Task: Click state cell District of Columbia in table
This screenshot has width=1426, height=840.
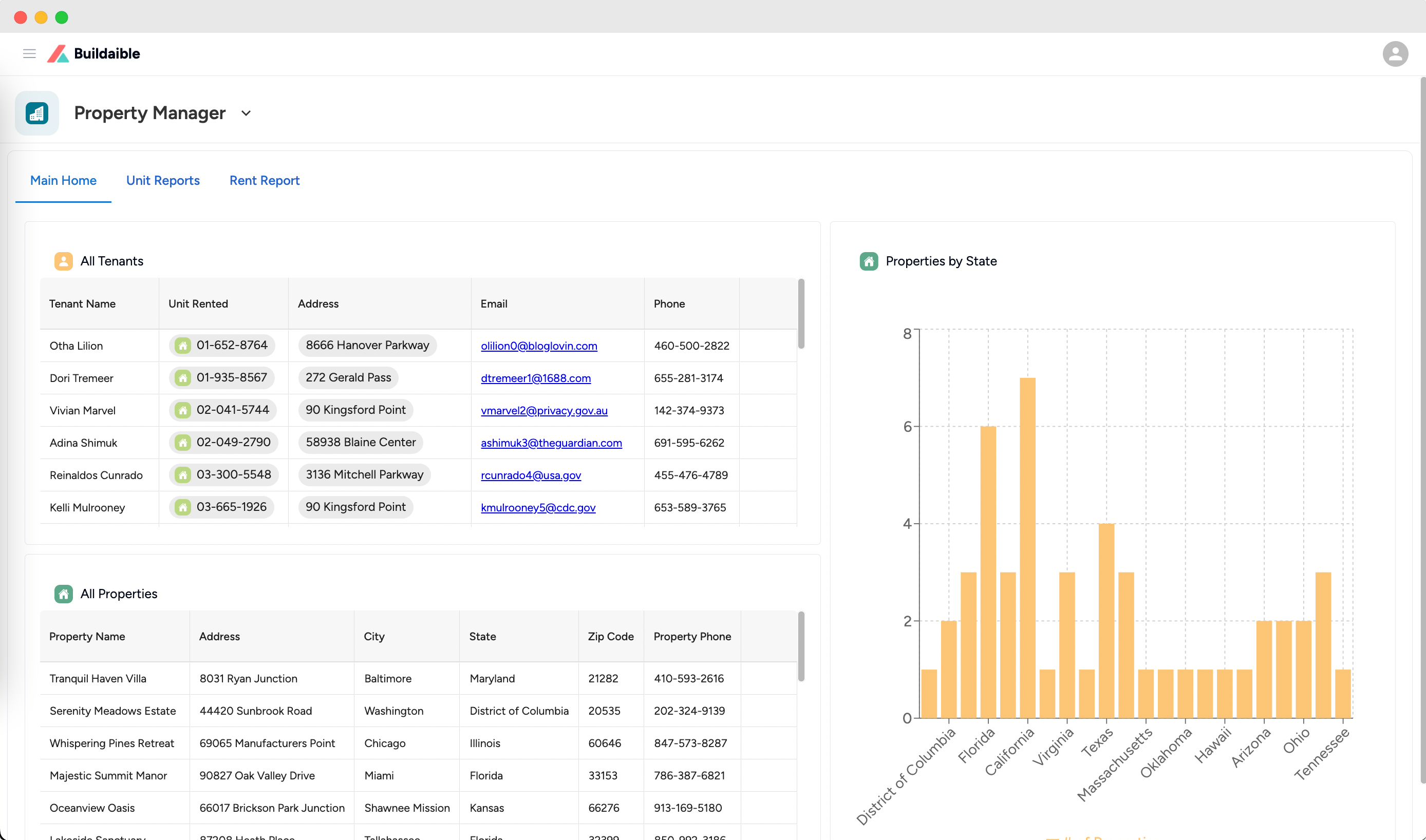Action: point(519,711)
